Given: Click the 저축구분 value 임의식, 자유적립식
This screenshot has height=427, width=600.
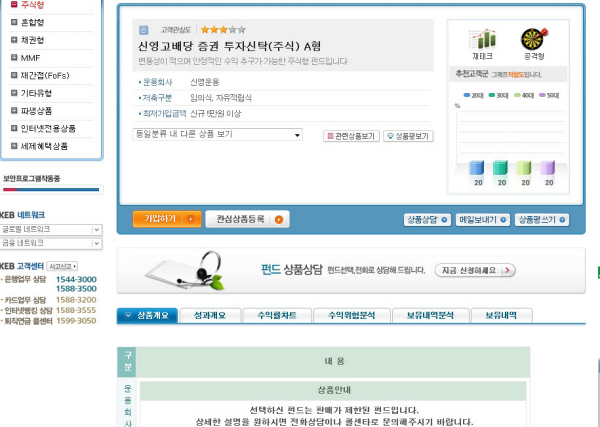Looking at the screenshot, I should pyautogui.click(x=221, y=98).
